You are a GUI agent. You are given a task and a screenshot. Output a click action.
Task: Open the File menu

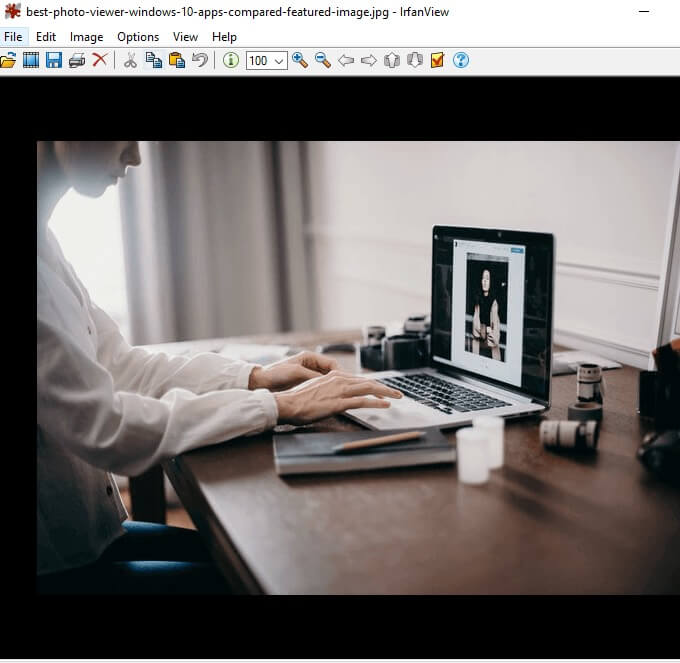tap(13, 37)
